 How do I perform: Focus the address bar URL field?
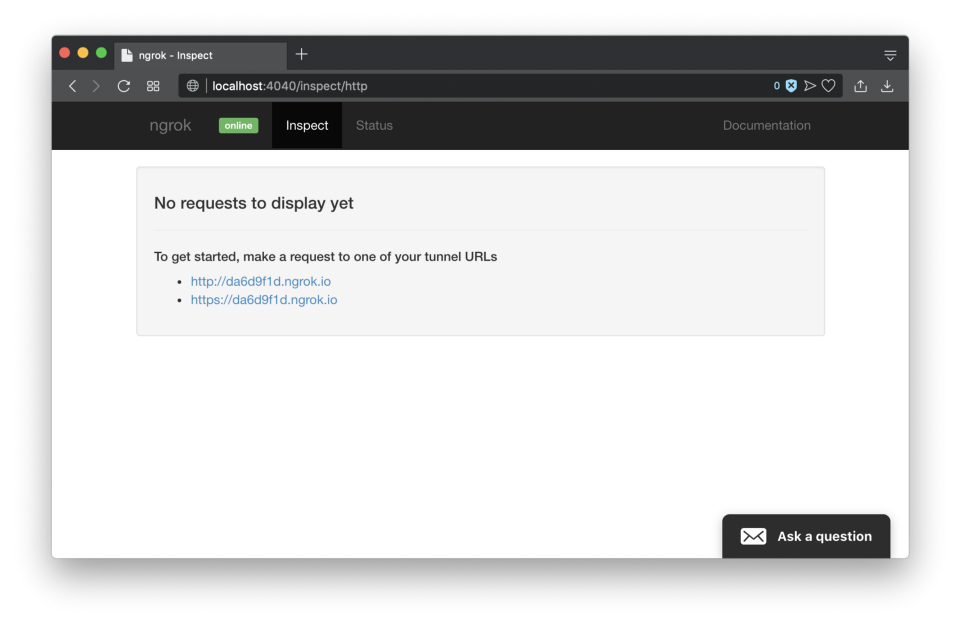coord(480,86)
